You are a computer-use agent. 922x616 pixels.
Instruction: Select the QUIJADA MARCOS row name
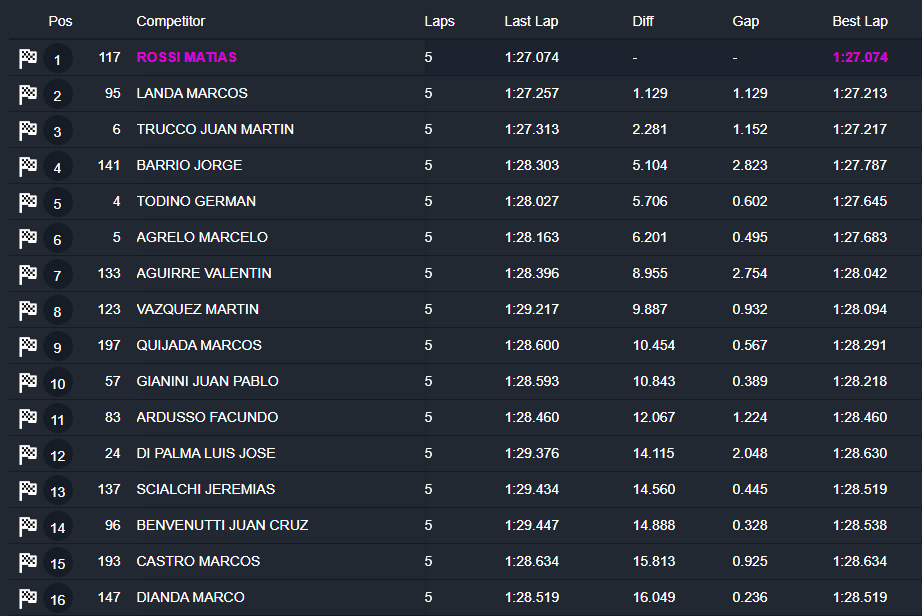tap(199, 345)
